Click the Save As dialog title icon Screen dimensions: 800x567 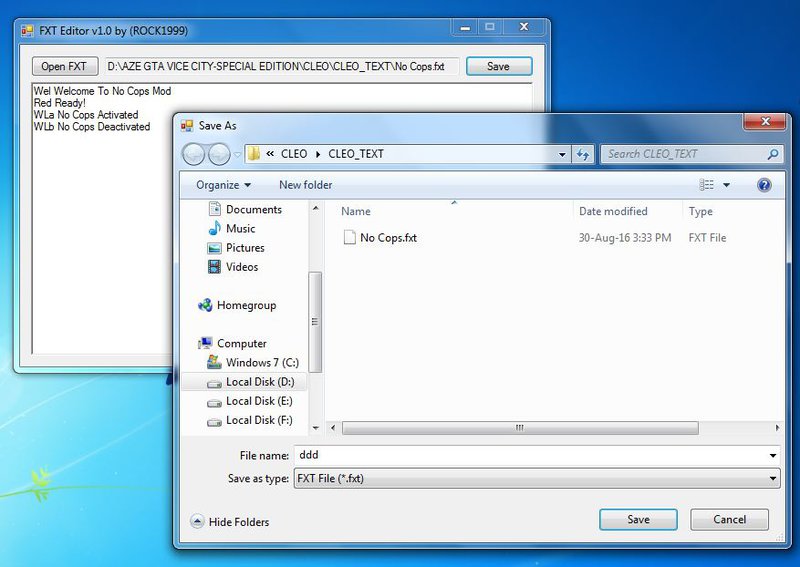click(187, 126)
